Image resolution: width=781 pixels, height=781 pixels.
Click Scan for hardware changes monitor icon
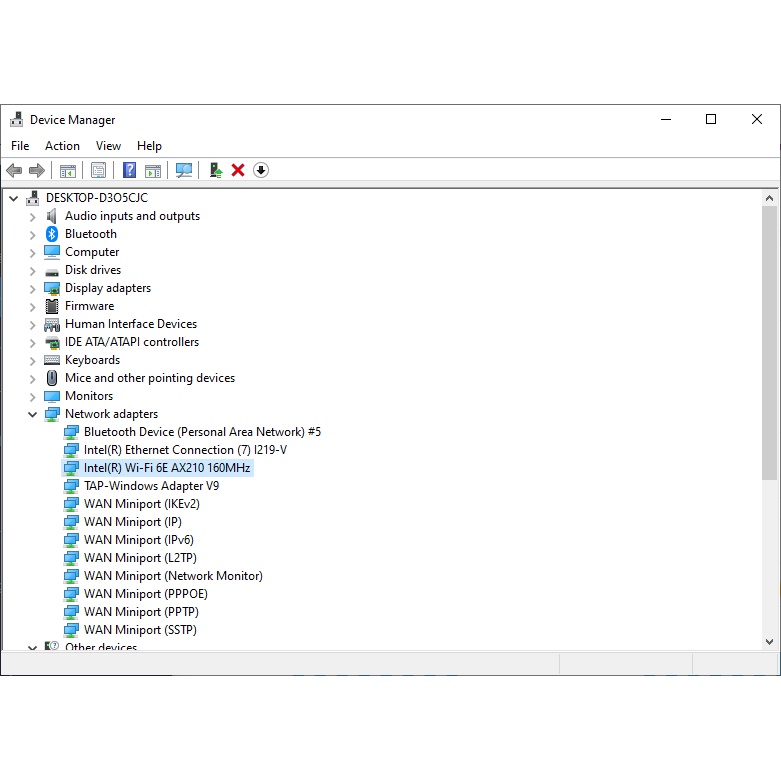(184, 170)
